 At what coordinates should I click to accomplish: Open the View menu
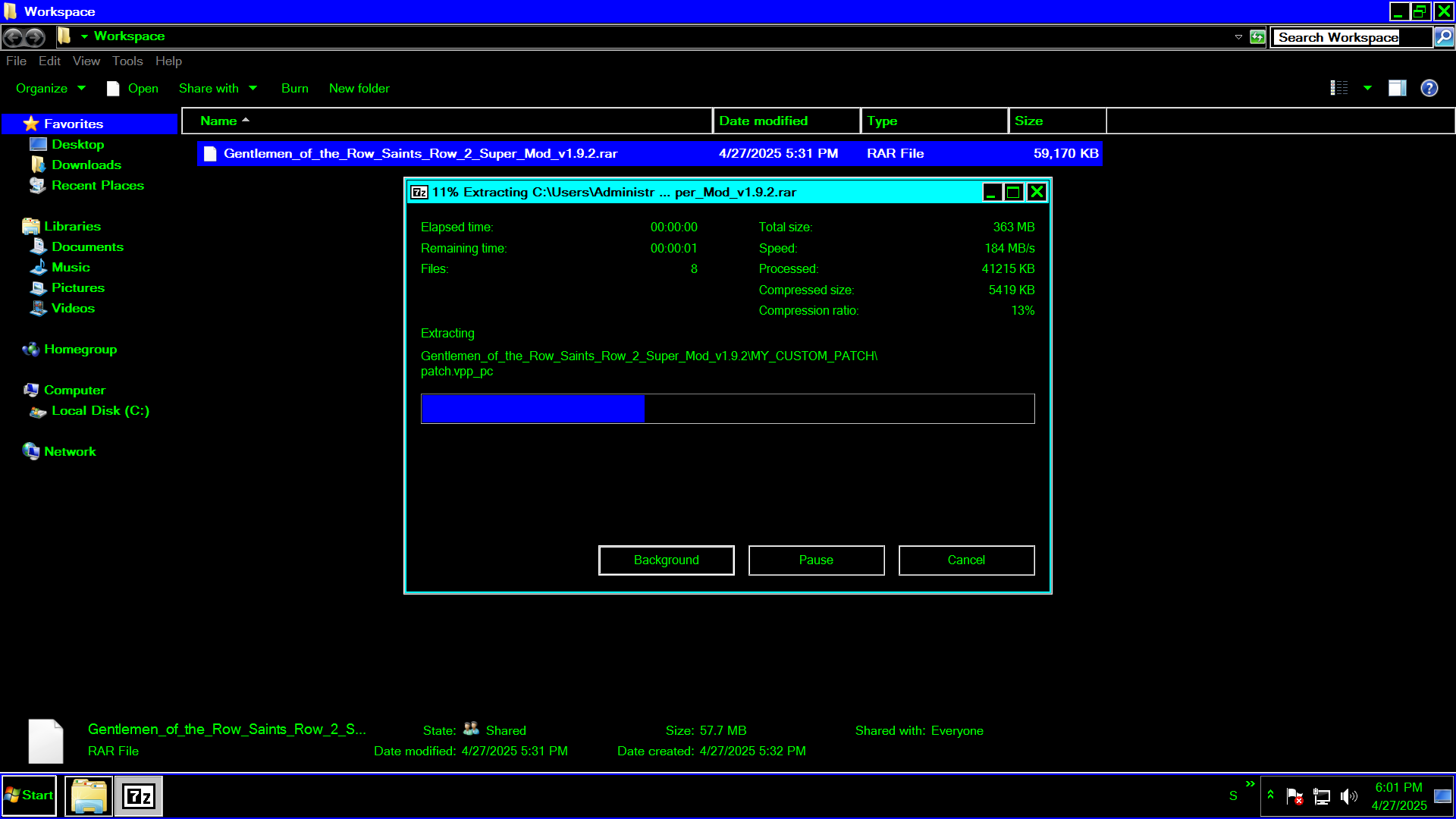(86, 61)
